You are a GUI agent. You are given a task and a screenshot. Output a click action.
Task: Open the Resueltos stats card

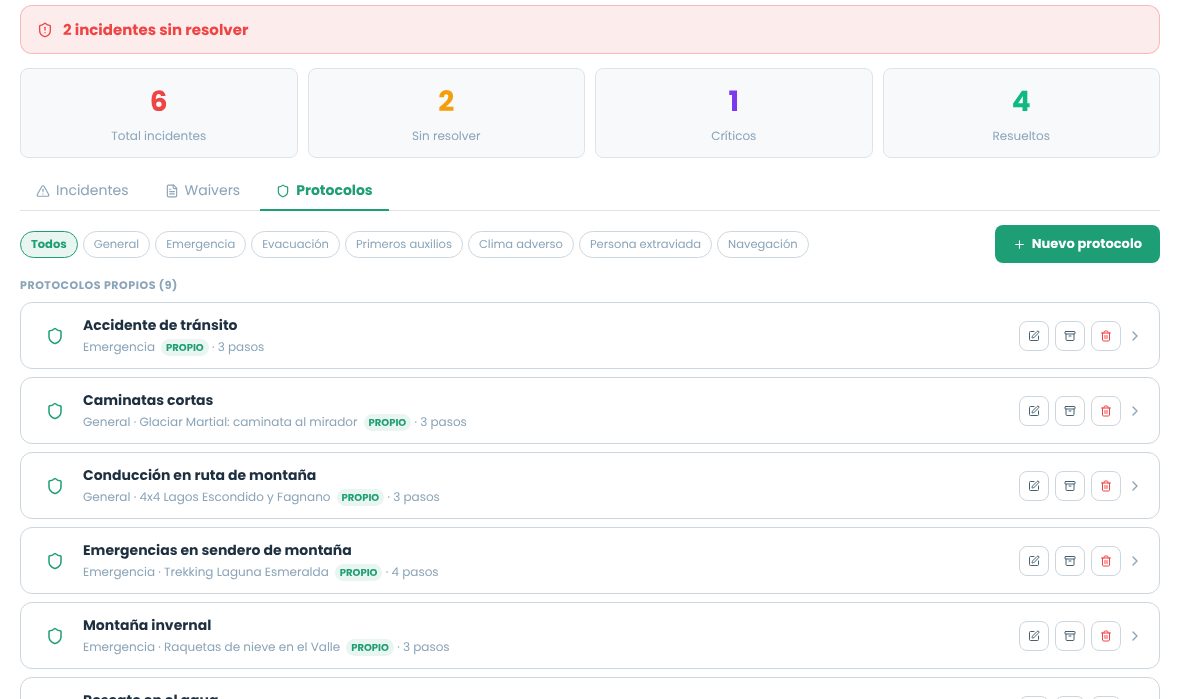coord(1021,113)
